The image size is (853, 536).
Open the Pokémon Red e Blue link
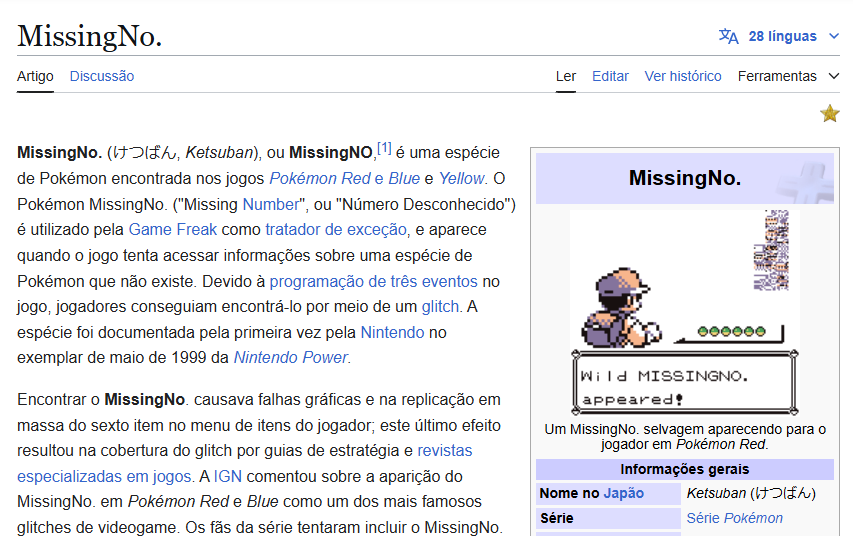(x=345, y=178)
